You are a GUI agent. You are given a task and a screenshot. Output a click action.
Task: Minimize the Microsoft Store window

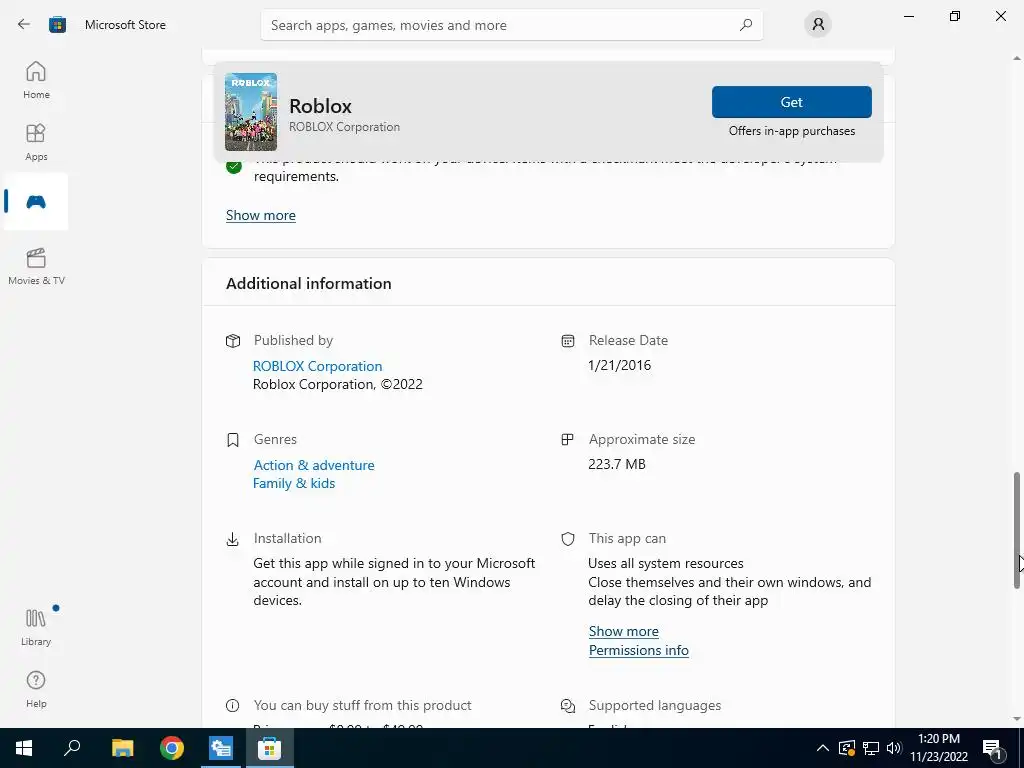(x=909, y=16)
